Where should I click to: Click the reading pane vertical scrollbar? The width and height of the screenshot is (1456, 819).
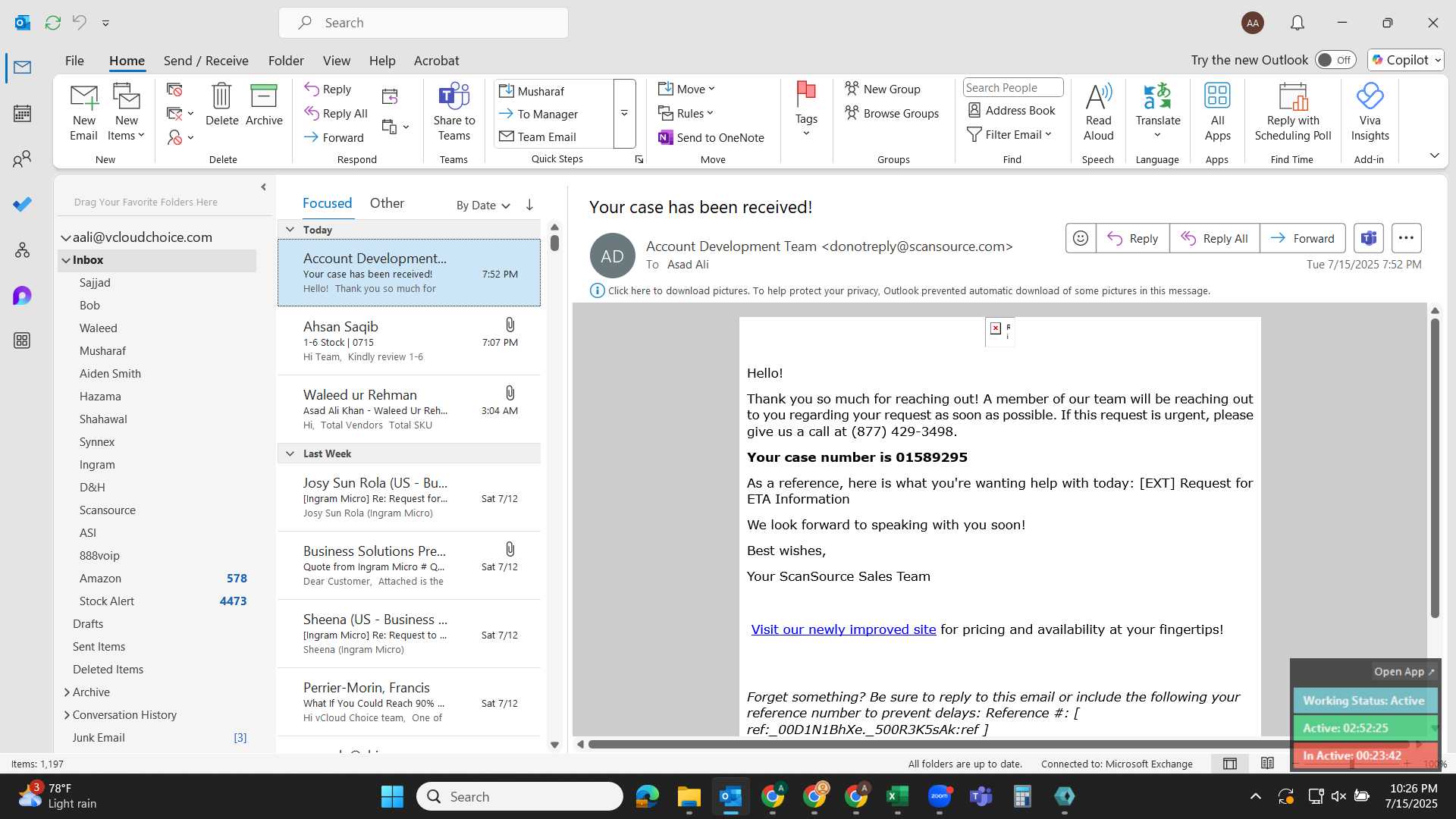pyautogui.click(x=1435, y=468)
